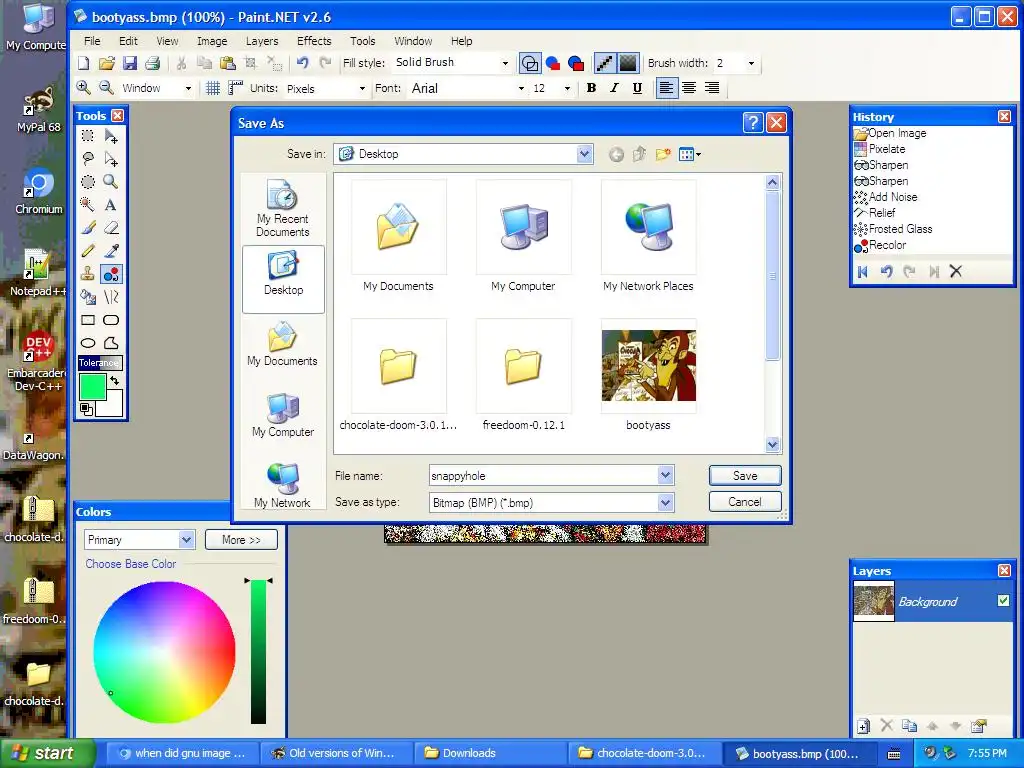Screen dimensions: 1024x768
Task: Click the Create New Folder icon in Save As
Action: 663,154
